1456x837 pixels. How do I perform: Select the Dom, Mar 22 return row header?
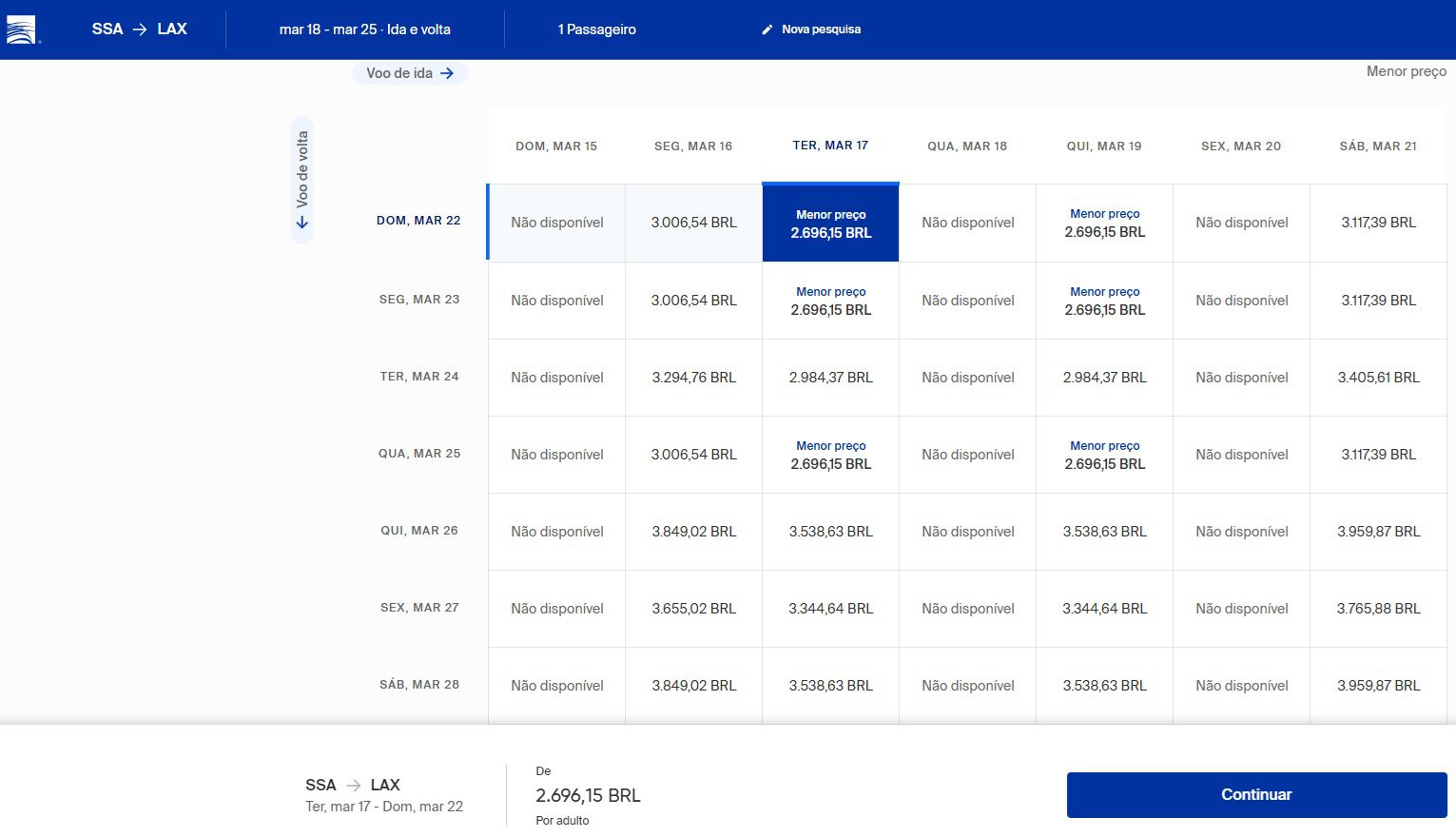coord(418,221)
